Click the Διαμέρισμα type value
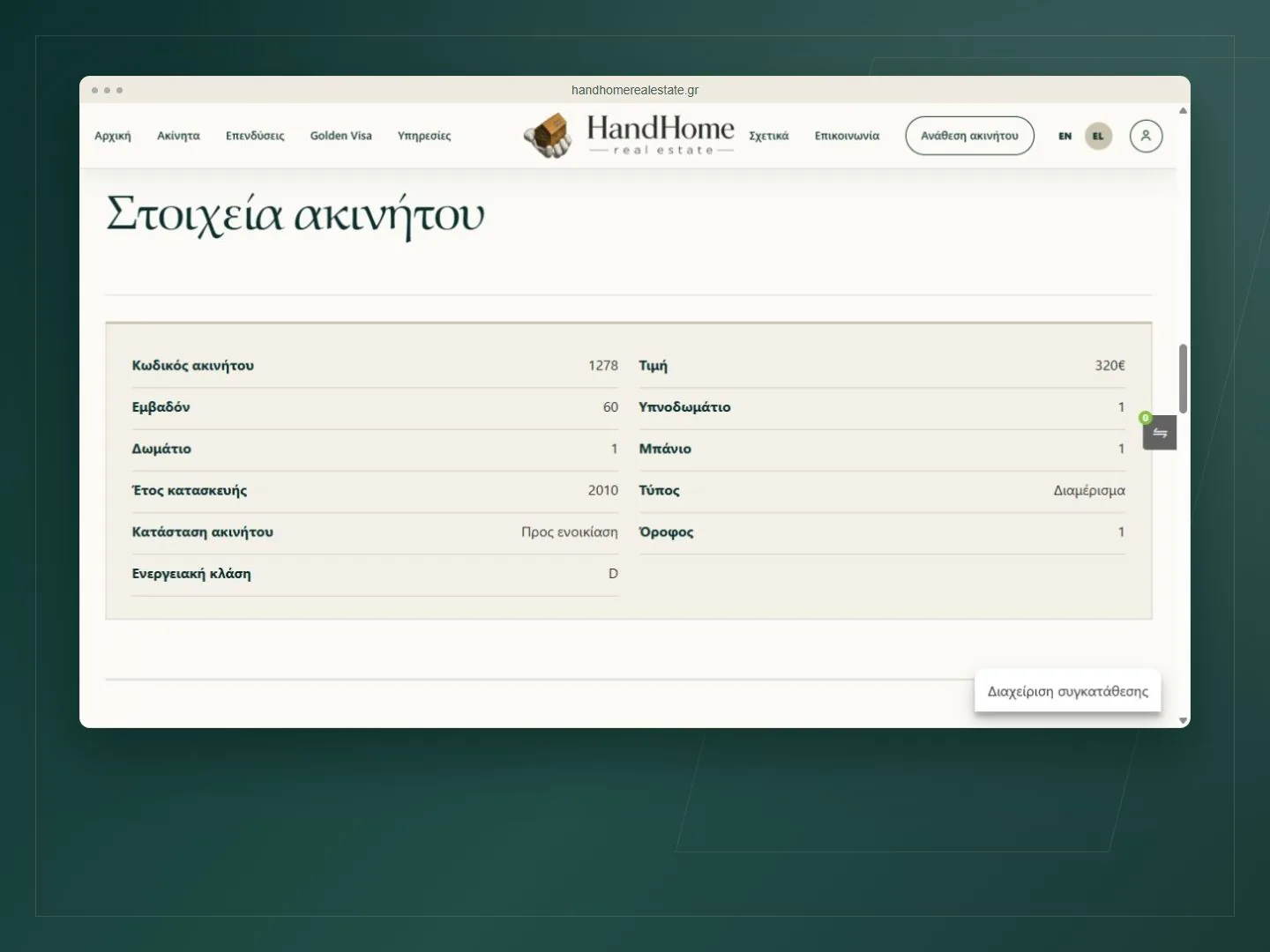Screen dimensions: 1270x952 click(1089, 490)
